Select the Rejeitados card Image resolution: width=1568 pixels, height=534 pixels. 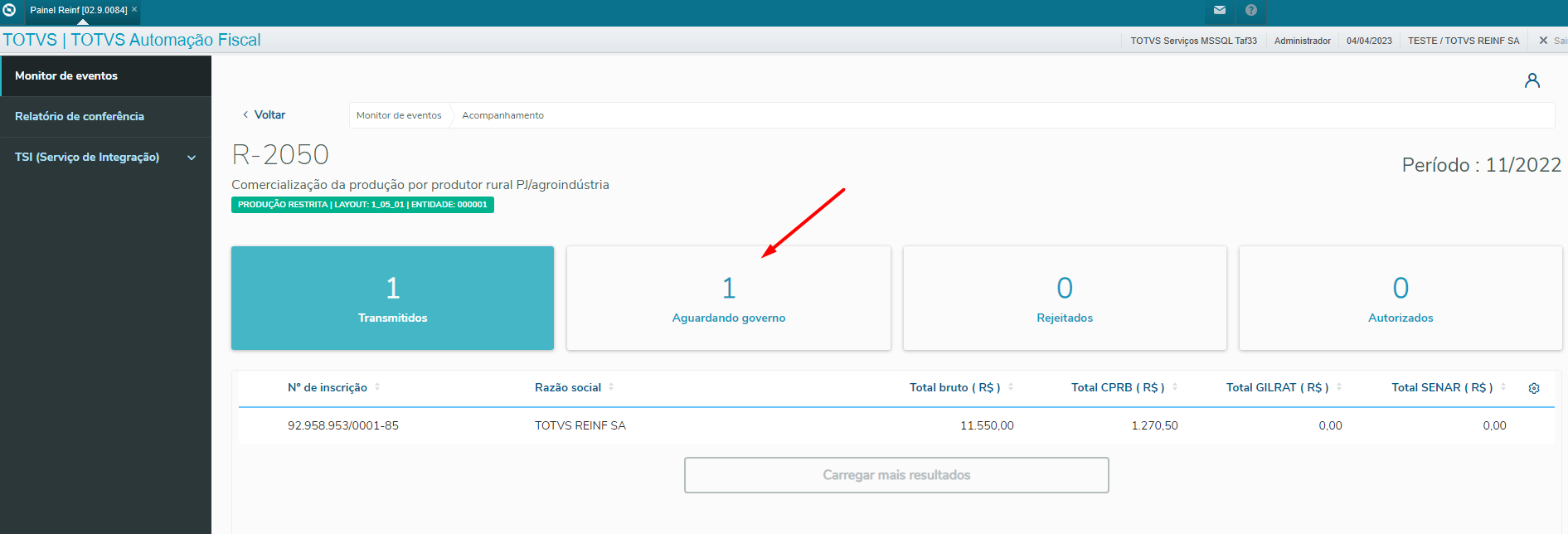[1065, 298]
